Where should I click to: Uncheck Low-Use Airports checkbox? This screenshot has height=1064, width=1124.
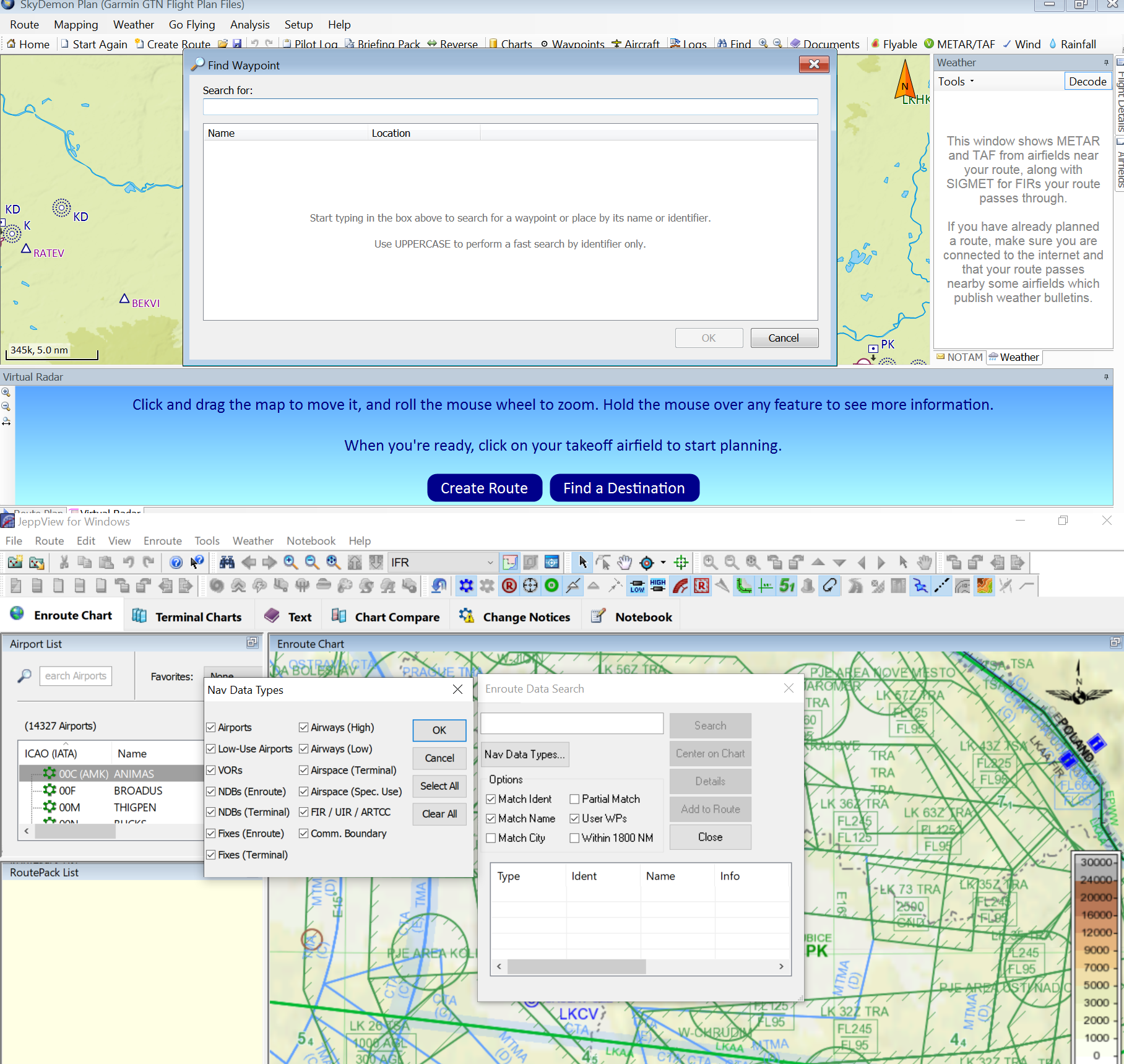pyautogui.click(x=211, y=749)
